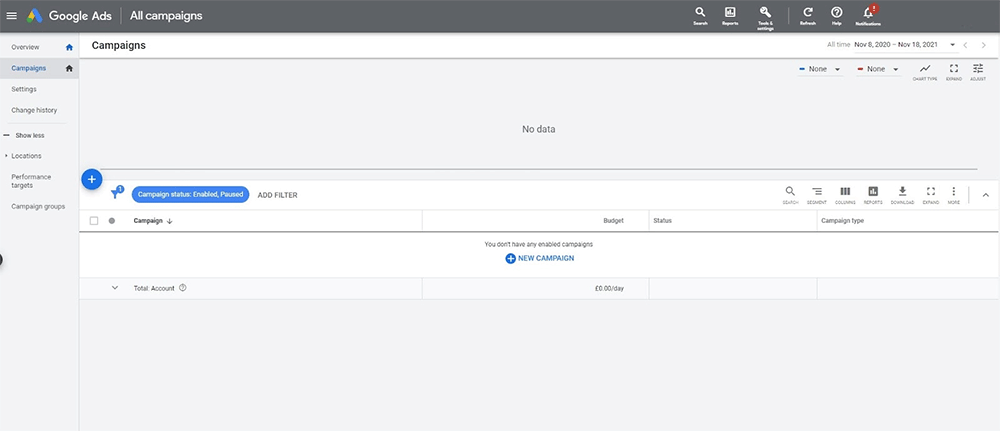Open the hamburger main menu
The height and width of the screenshot is (431, 1000).
pyautogui.click(x=11, y=16)
